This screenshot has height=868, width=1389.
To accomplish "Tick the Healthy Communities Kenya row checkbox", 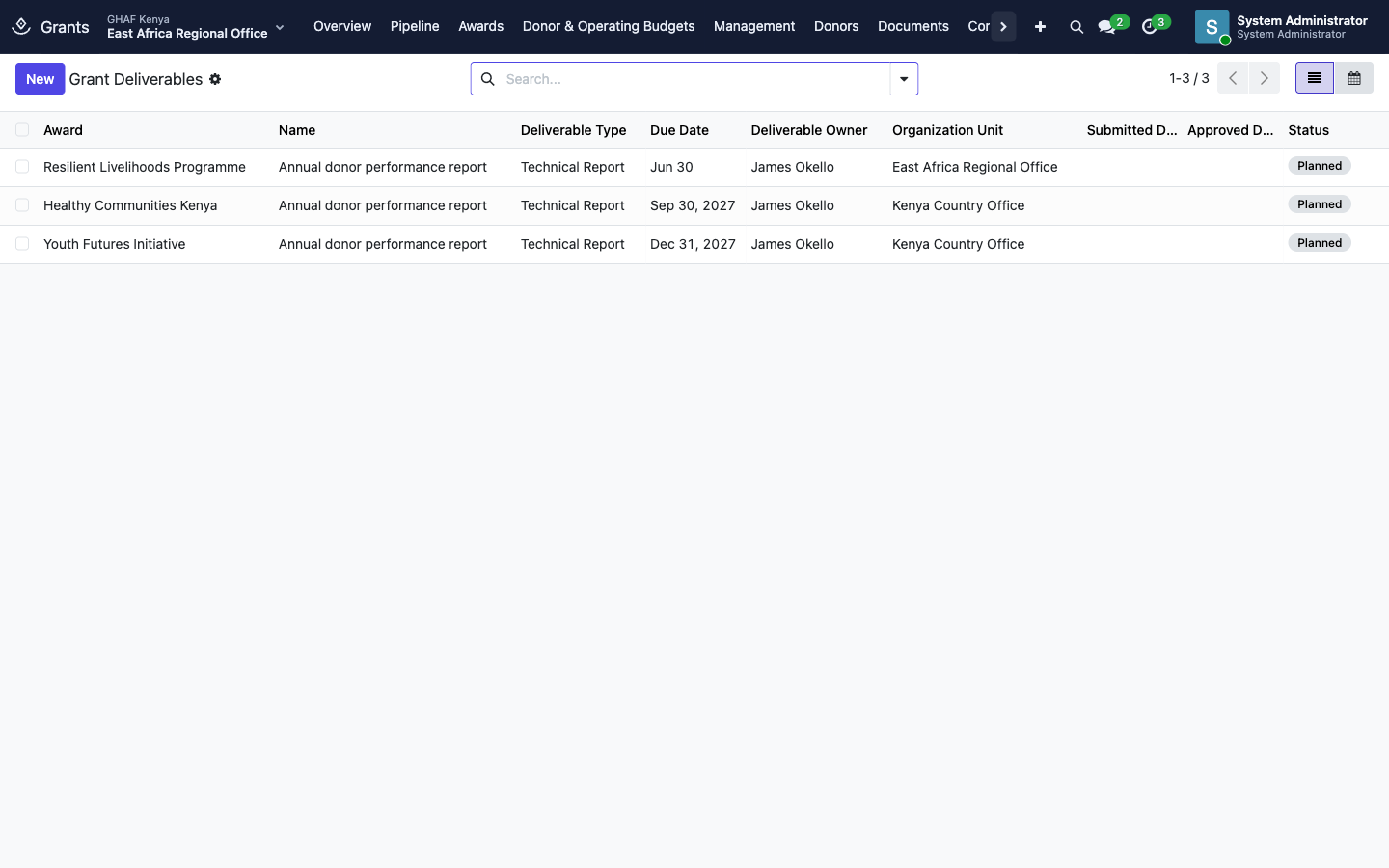I will point(22,205).
